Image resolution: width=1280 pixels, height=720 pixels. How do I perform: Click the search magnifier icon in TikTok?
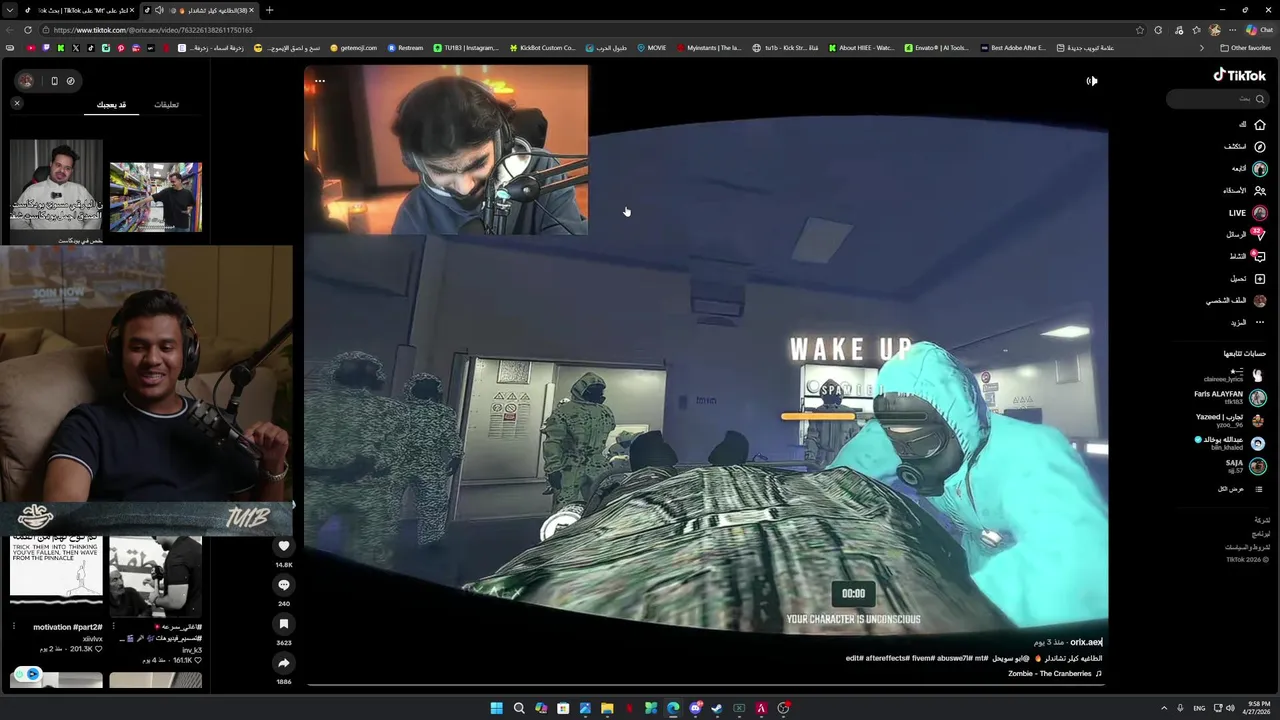[x=1260, y=99]
